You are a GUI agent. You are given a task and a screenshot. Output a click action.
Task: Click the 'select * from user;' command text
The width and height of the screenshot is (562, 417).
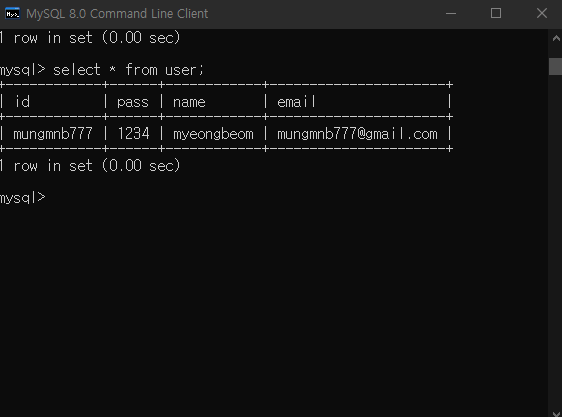coord(128,70)
